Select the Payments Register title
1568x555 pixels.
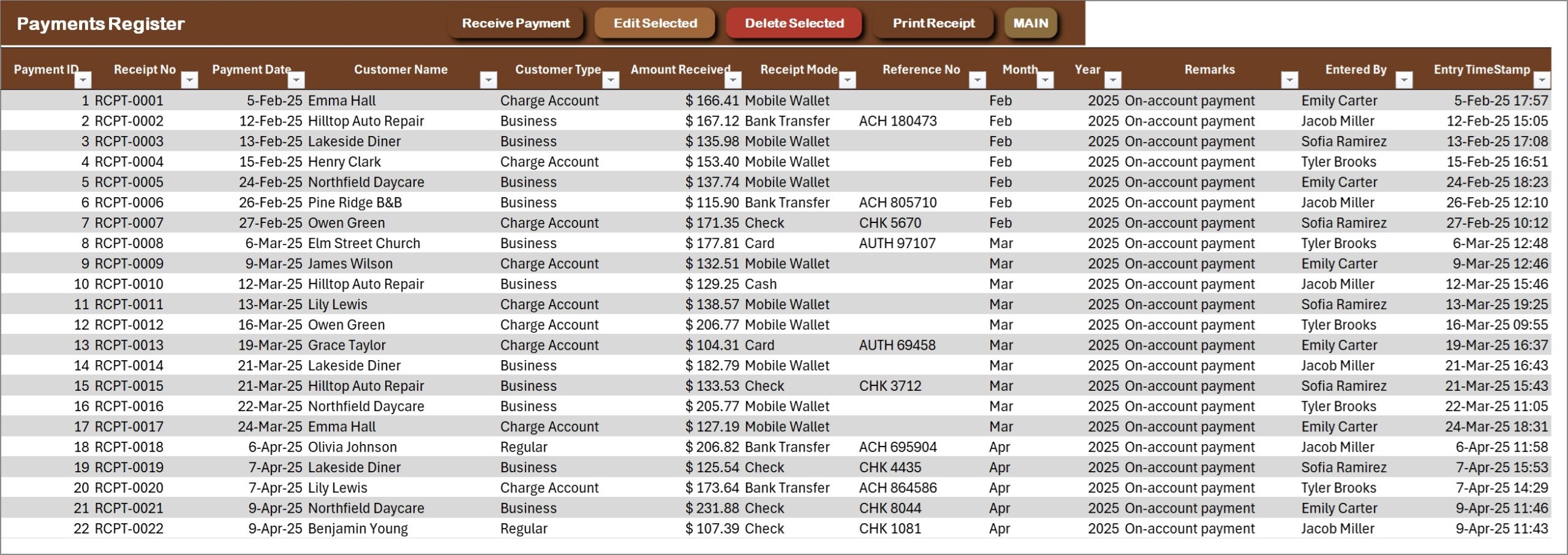click(100, 23)
